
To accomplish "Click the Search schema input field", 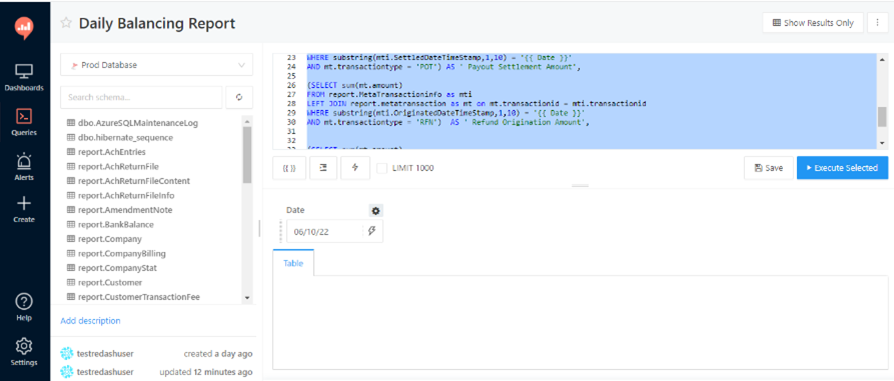I will (141, 98).
